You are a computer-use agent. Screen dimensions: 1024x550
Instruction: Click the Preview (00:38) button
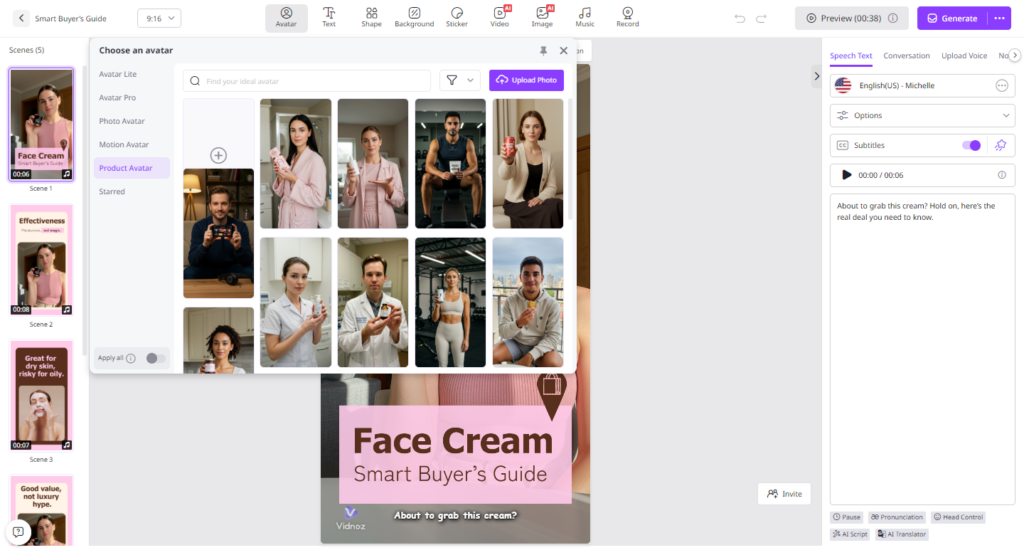[x=851, y=18]
